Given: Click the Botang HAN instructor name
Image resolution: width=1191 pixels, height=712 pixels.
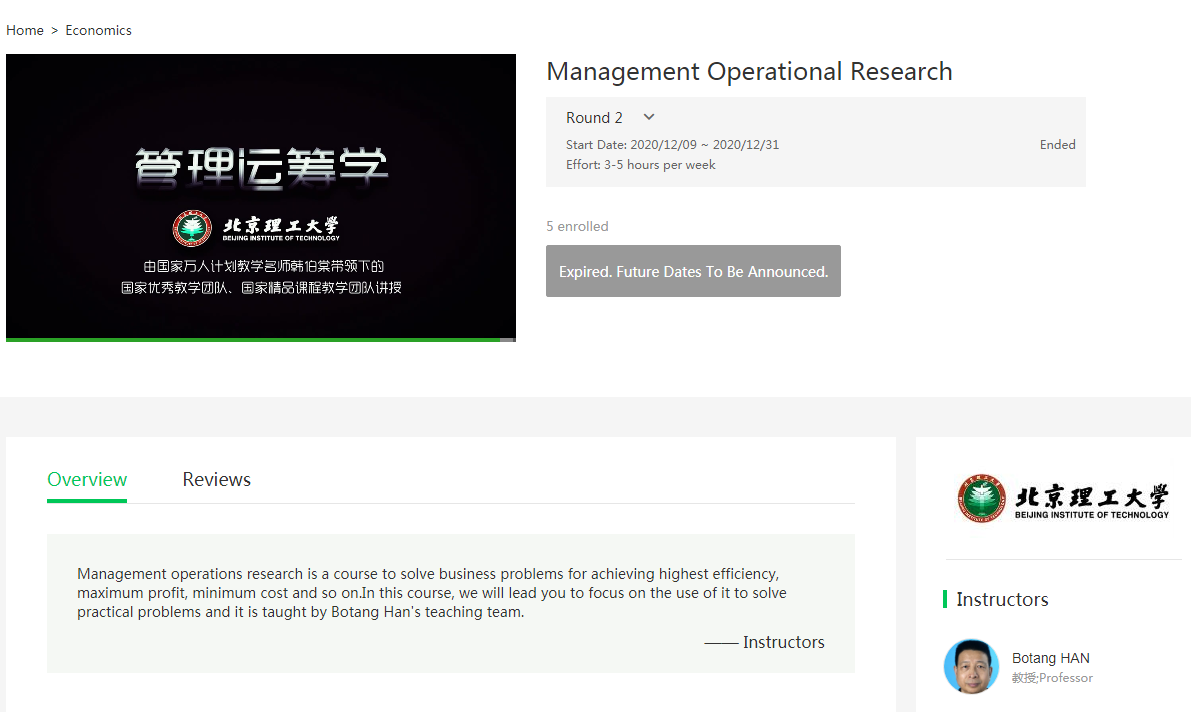Looking at the screenshot, I should [1050, 658].
